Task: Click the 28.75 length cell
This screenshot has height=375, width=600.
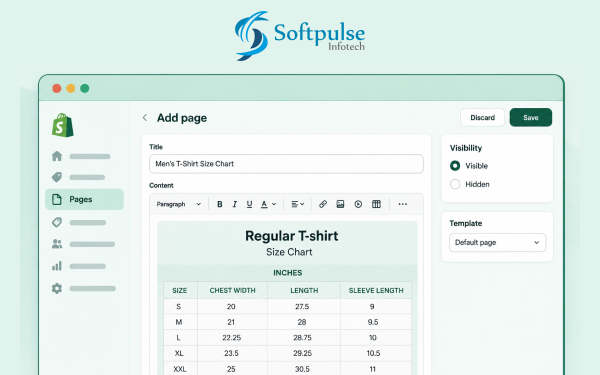Action: pyautogui.click(x=303, y=338)
